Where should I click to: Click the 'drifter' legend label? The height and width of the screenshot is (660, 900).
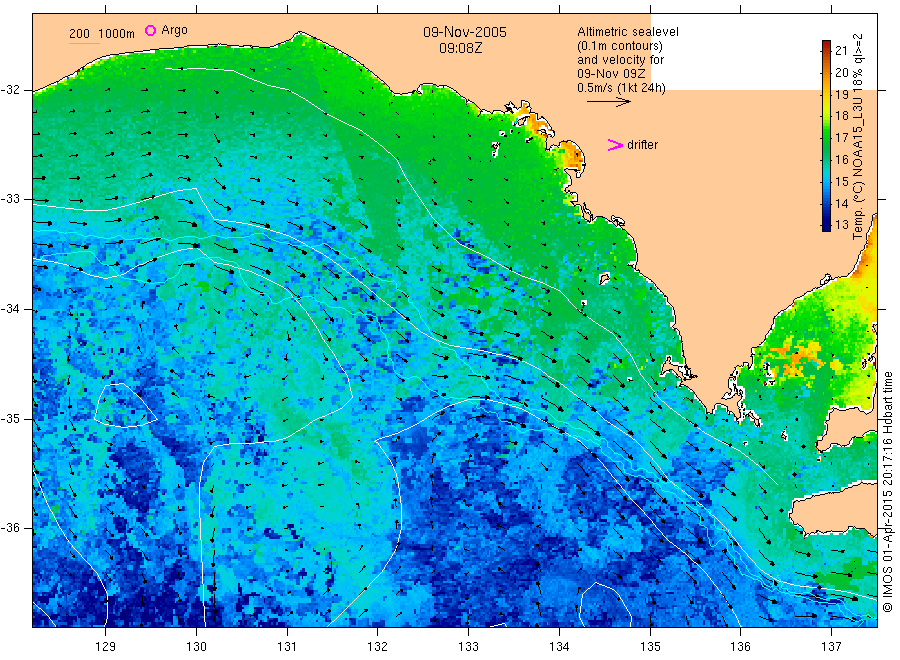(642, 145)
